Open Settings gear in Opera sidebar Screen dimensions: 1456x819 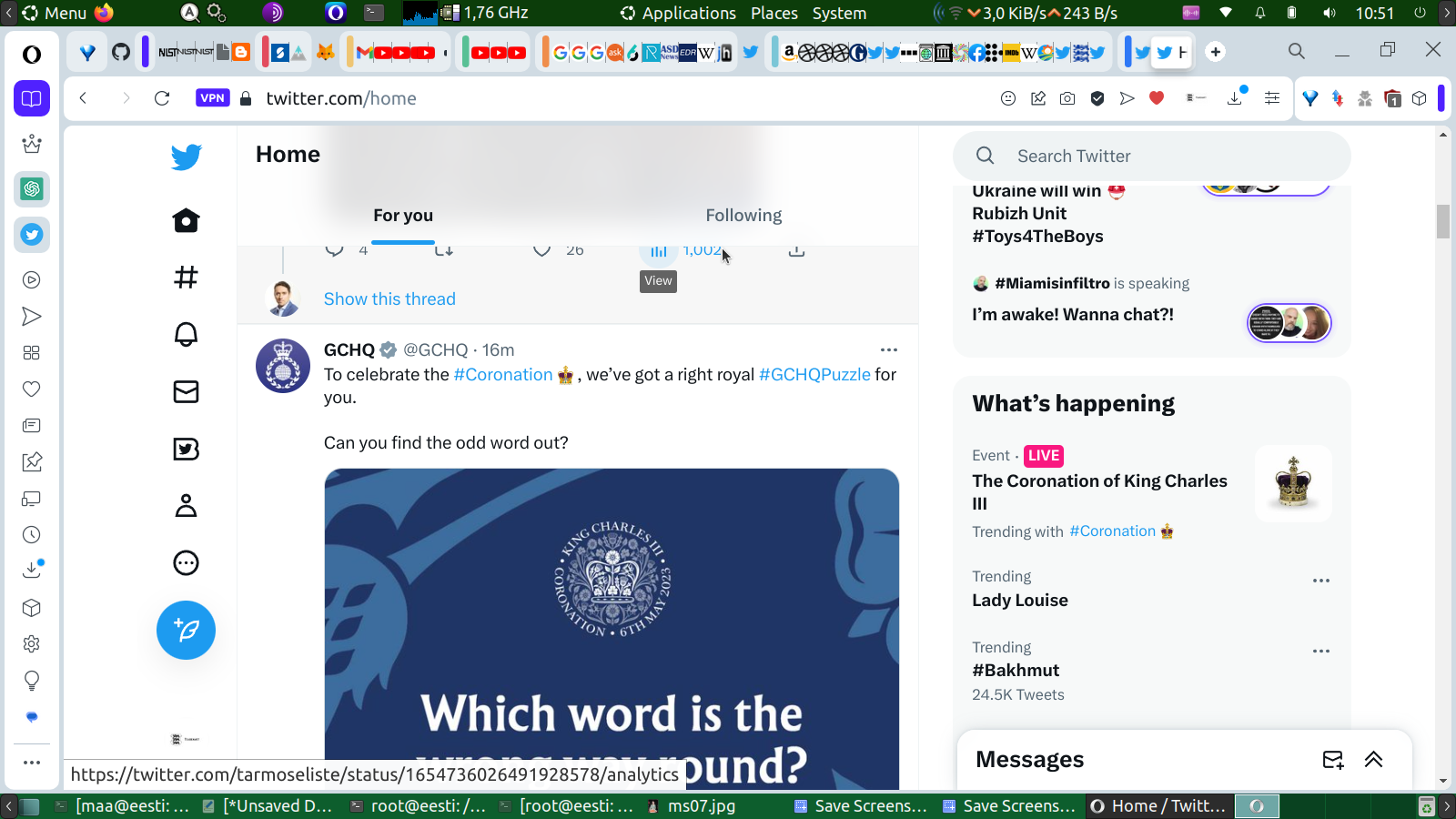click(32, 644)
